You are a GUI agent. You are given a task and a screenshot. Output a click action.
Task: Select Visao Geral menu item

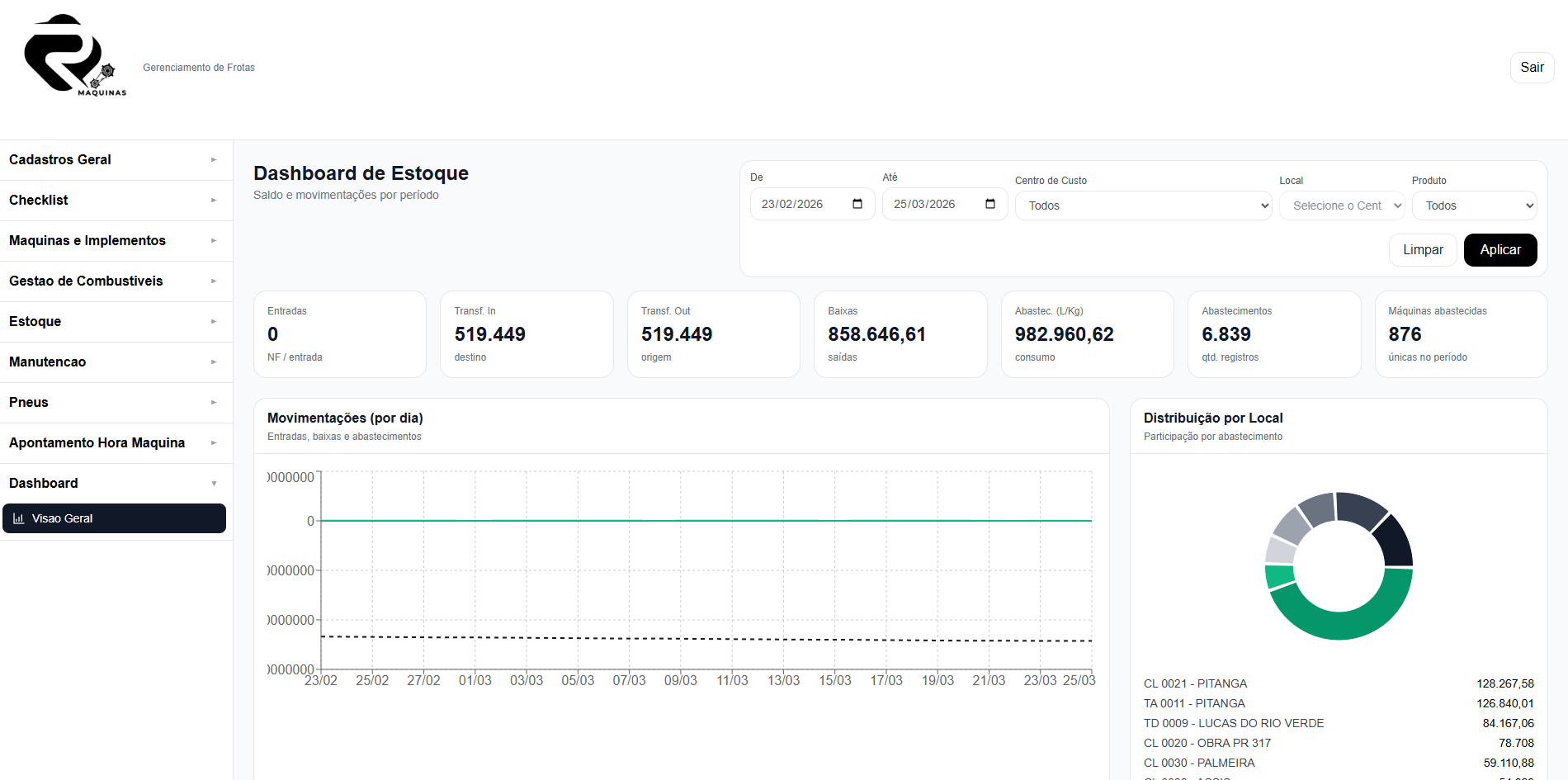114,518
